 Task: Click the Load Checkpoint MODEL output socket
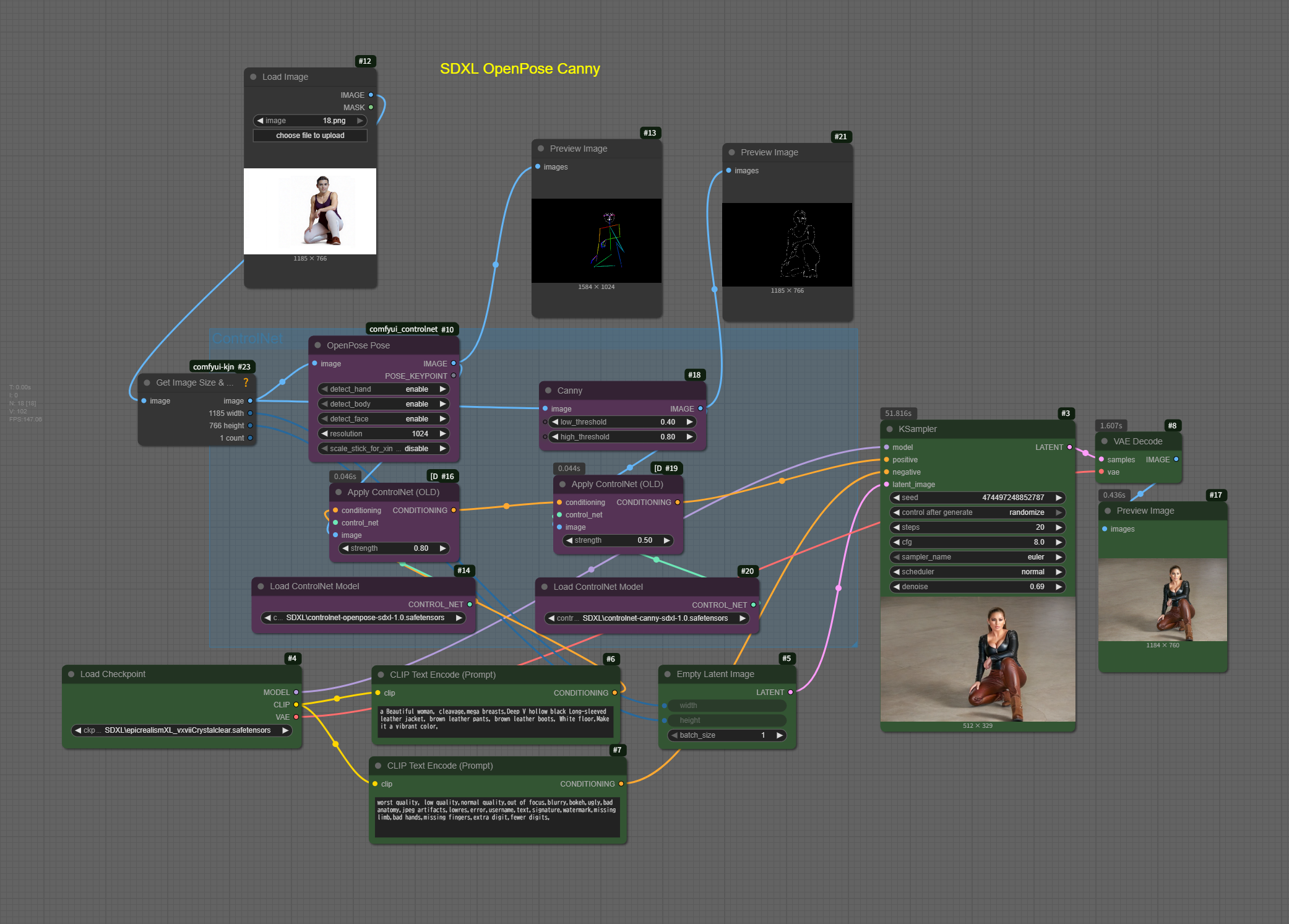[x=296, y=692]
